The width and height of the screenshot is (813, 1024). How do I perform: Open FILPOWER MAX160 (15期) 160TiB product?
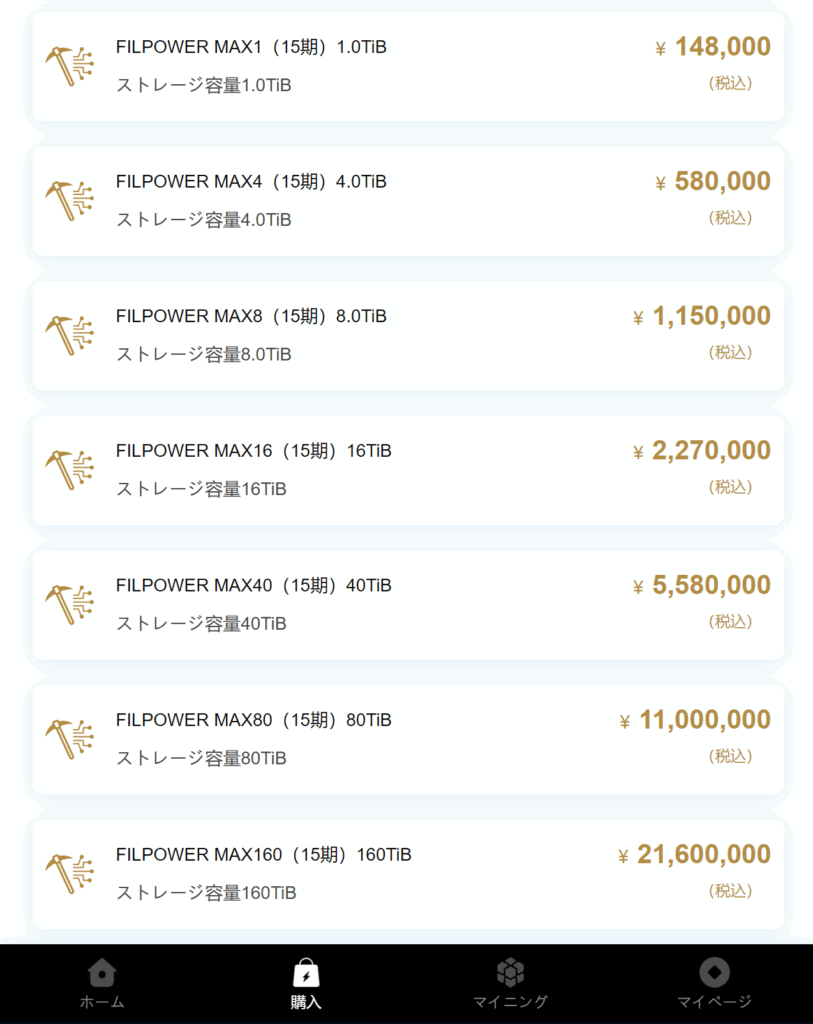(x=263, y=855)
